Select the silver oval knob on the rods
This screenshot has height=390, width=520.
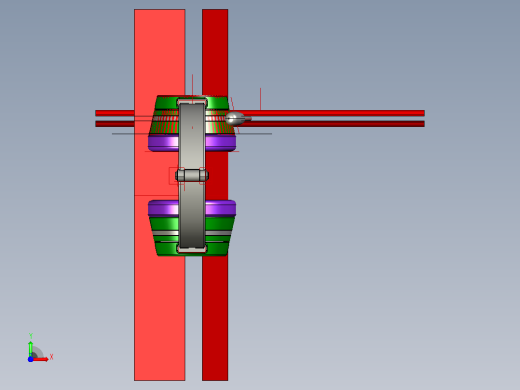coord(235,118)
